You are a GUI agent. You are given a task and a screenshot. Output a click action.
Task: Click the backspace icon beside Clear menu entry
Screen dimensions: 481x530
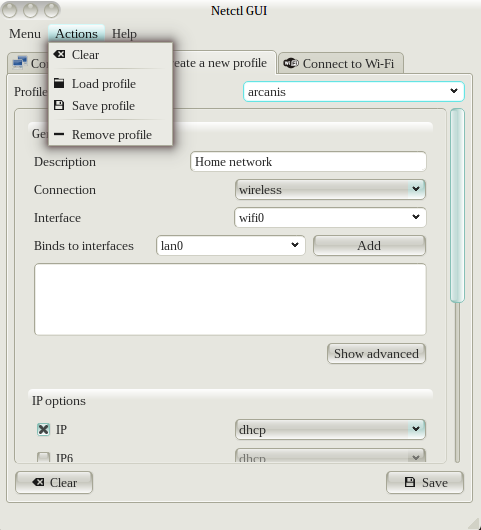click(59, 54)
